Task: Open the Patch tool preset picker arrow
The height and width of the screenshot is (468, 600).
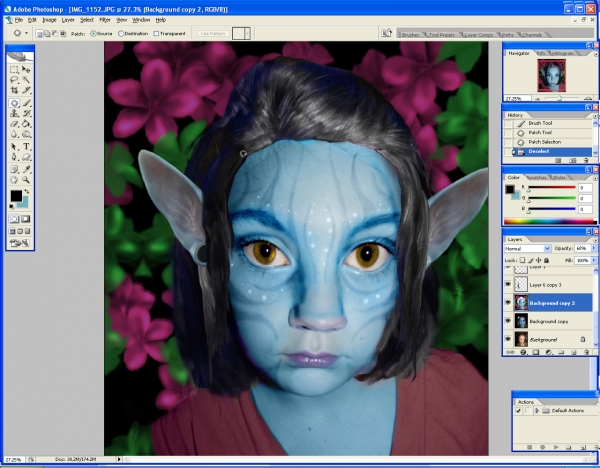Action: [26, 33]
